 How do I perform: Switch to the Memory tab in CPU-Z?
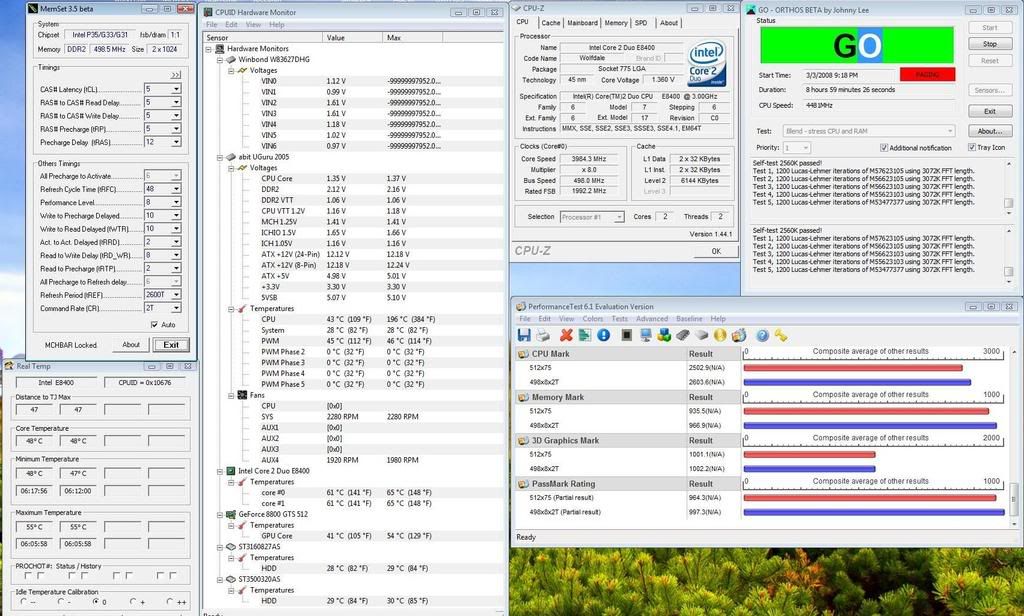616,23
